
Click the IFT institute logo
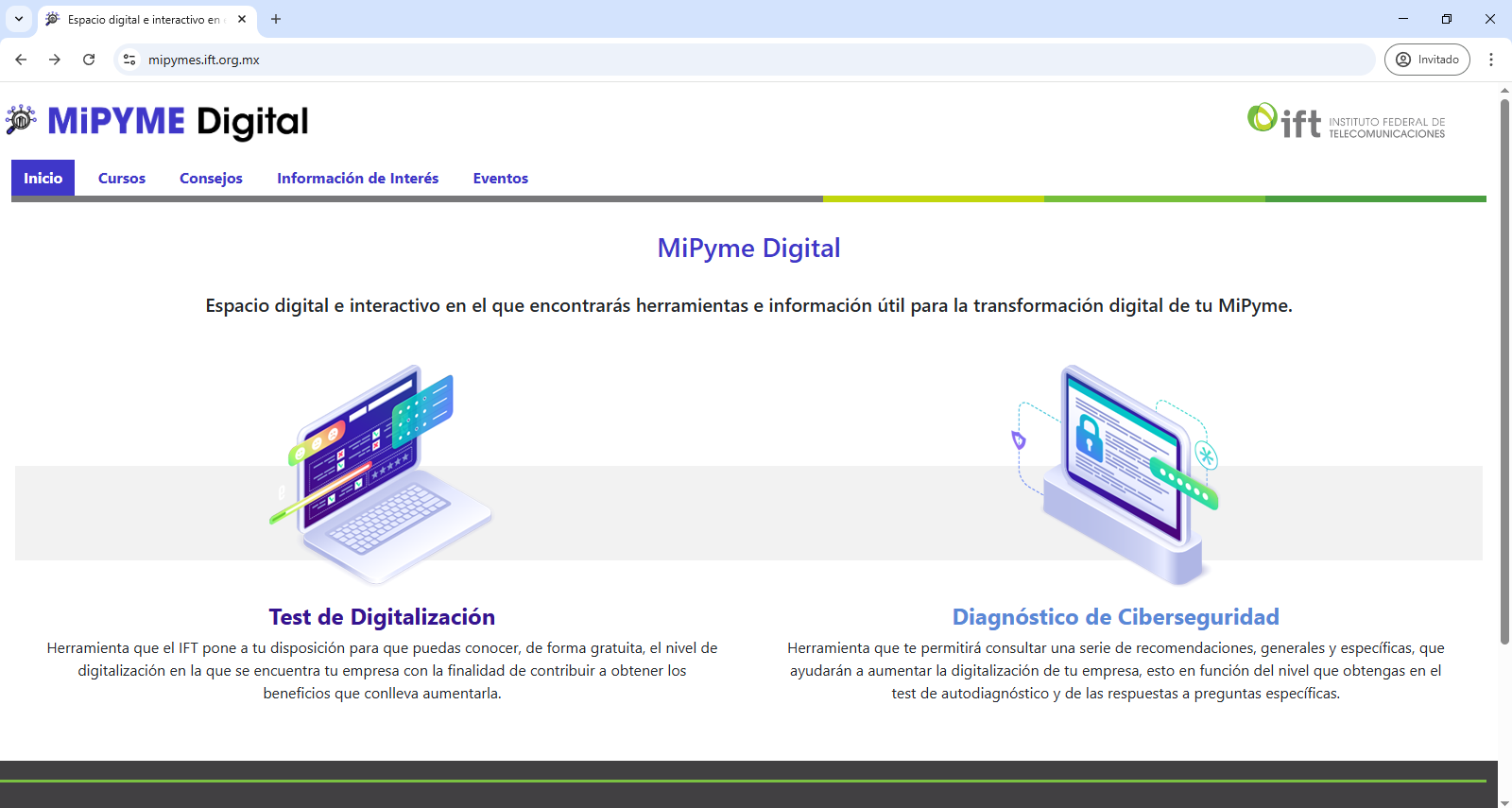pyautogui.click(x=1346, y=121)
